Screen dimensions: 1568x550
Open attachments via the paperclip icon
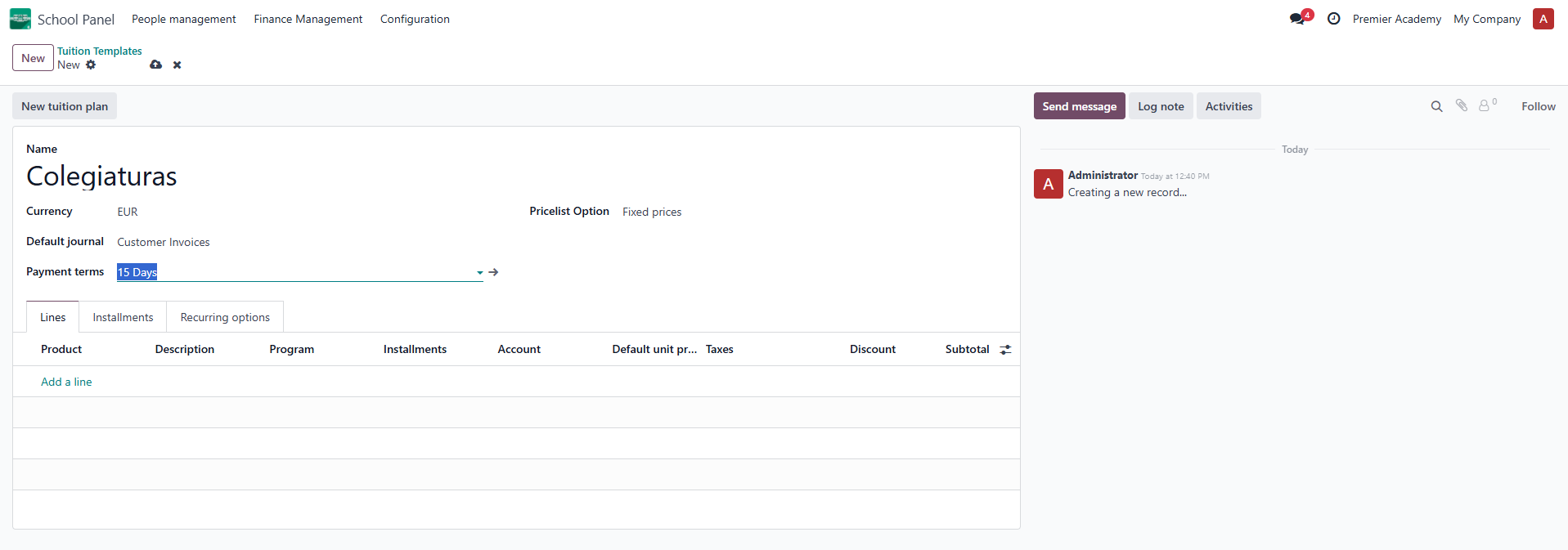click(x=1461, y=105)
